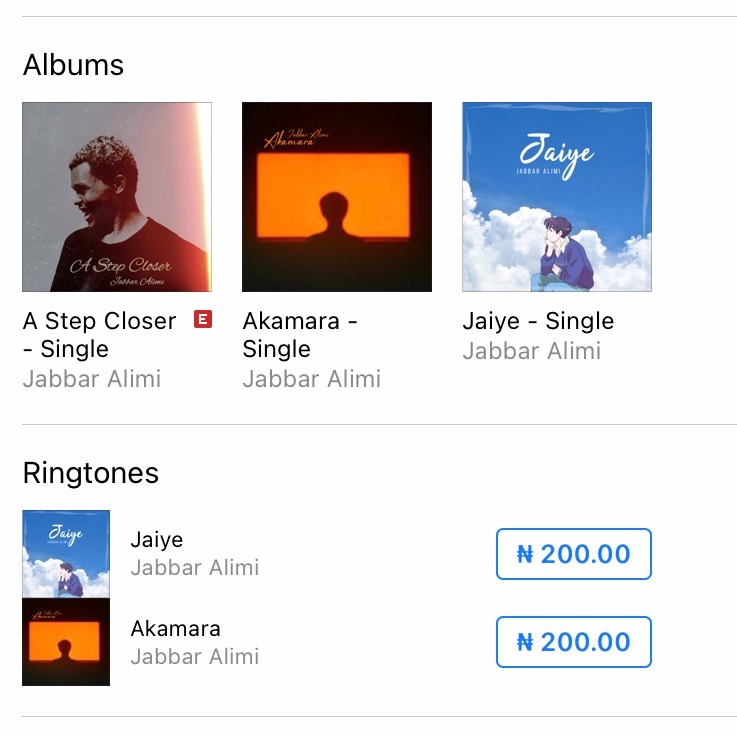Open the A Step Closer album cover

tap(117, 197)
